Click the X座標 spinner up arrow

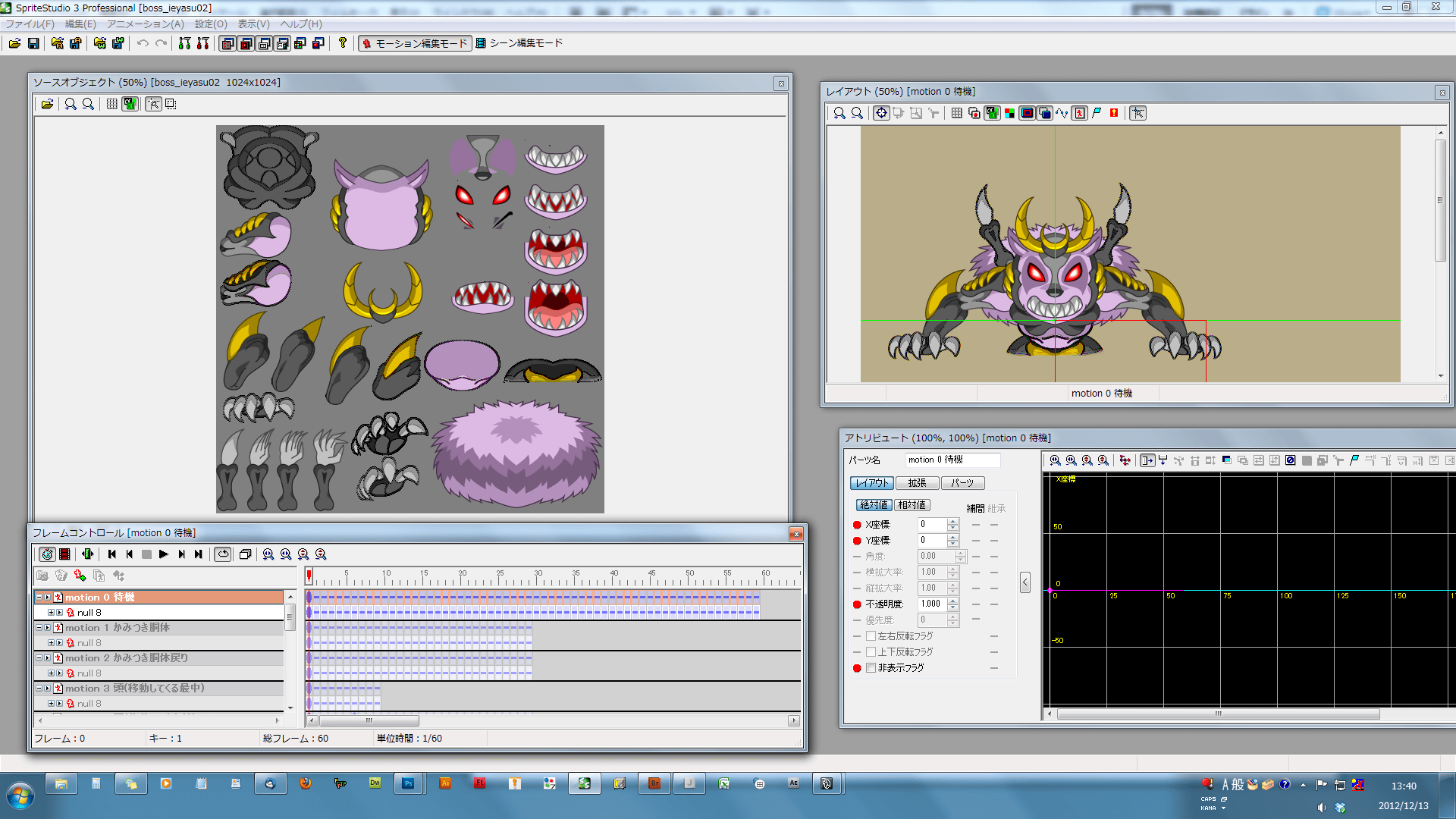click(953, 521)
